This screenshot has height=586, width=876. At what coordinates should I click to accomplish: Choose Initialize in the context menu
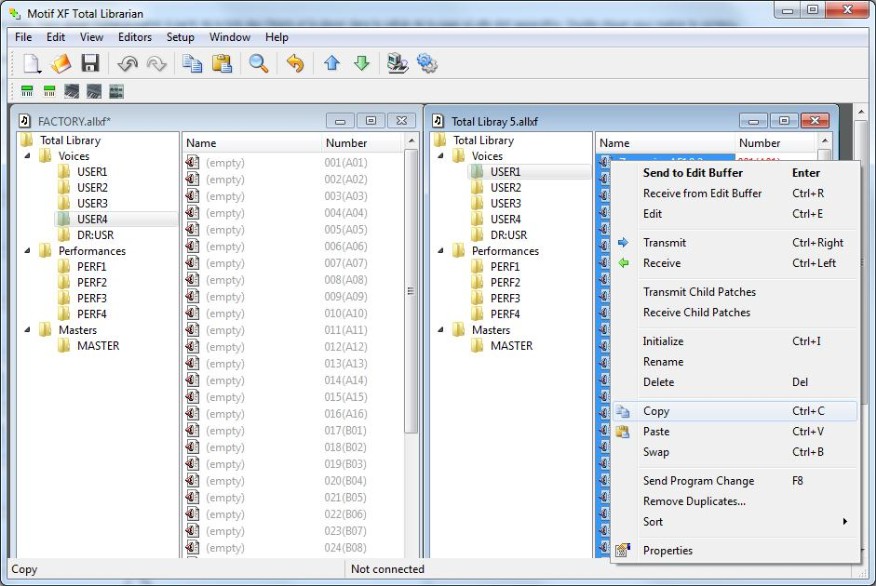pyautogui.click(x=735, y=341)
